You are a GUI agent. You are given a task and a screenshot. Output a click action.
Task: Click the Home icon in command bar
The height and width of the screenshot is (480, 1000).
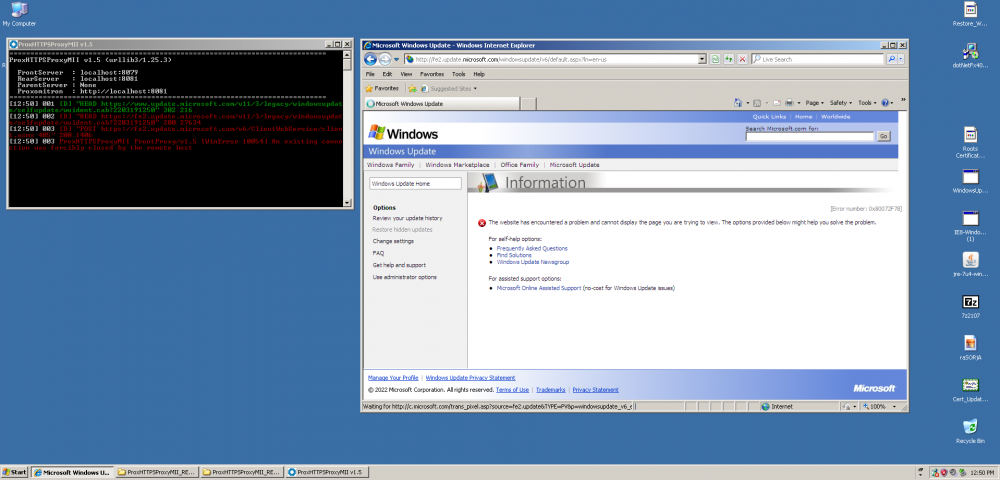740,102
